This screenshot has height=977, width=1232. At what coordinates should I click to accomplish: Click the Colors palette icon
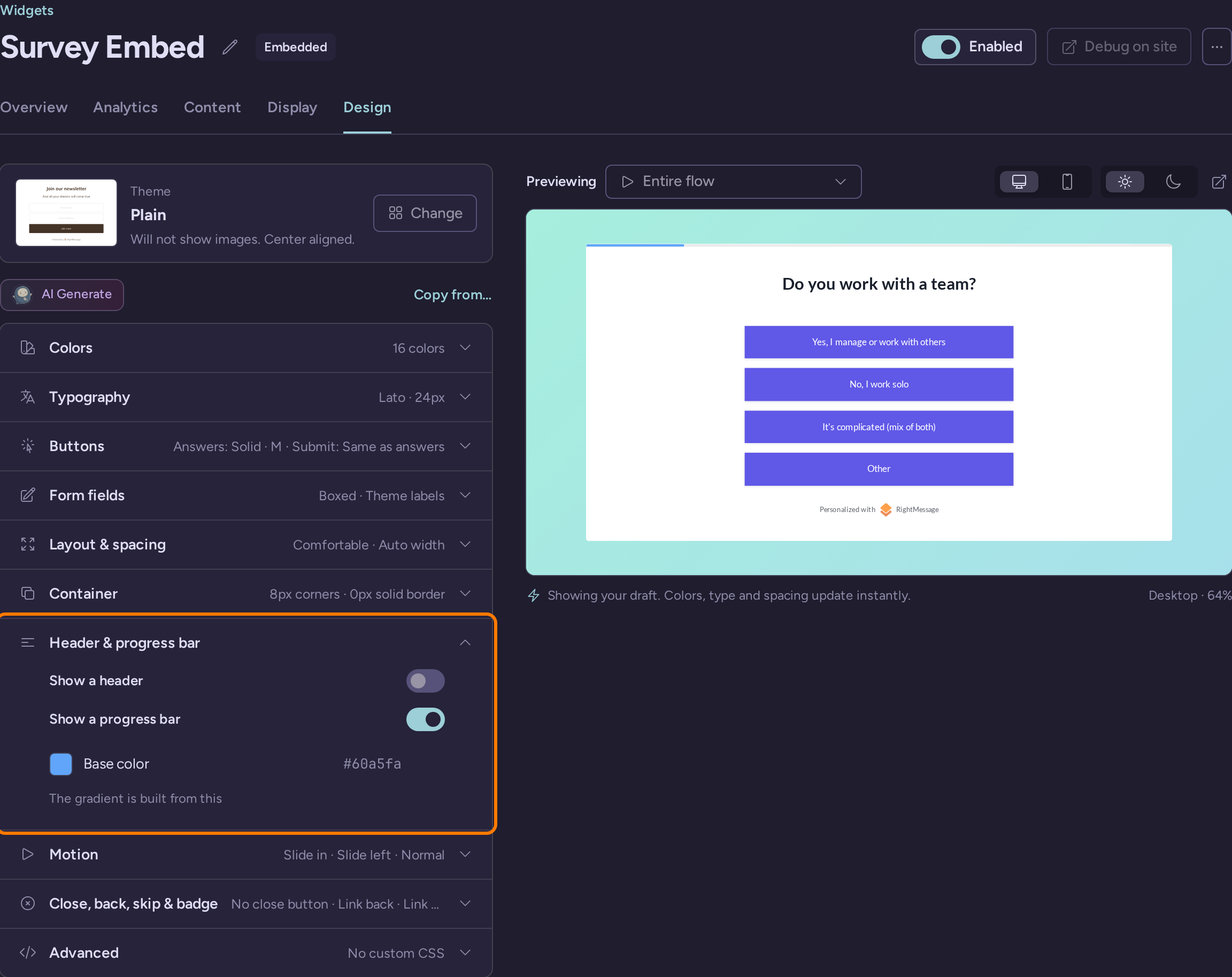coord(27,348)
